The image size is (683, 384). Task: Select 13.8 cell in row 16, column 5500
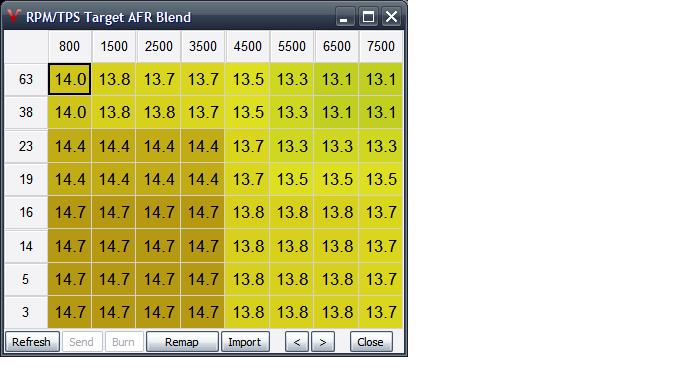pos(292,212)
